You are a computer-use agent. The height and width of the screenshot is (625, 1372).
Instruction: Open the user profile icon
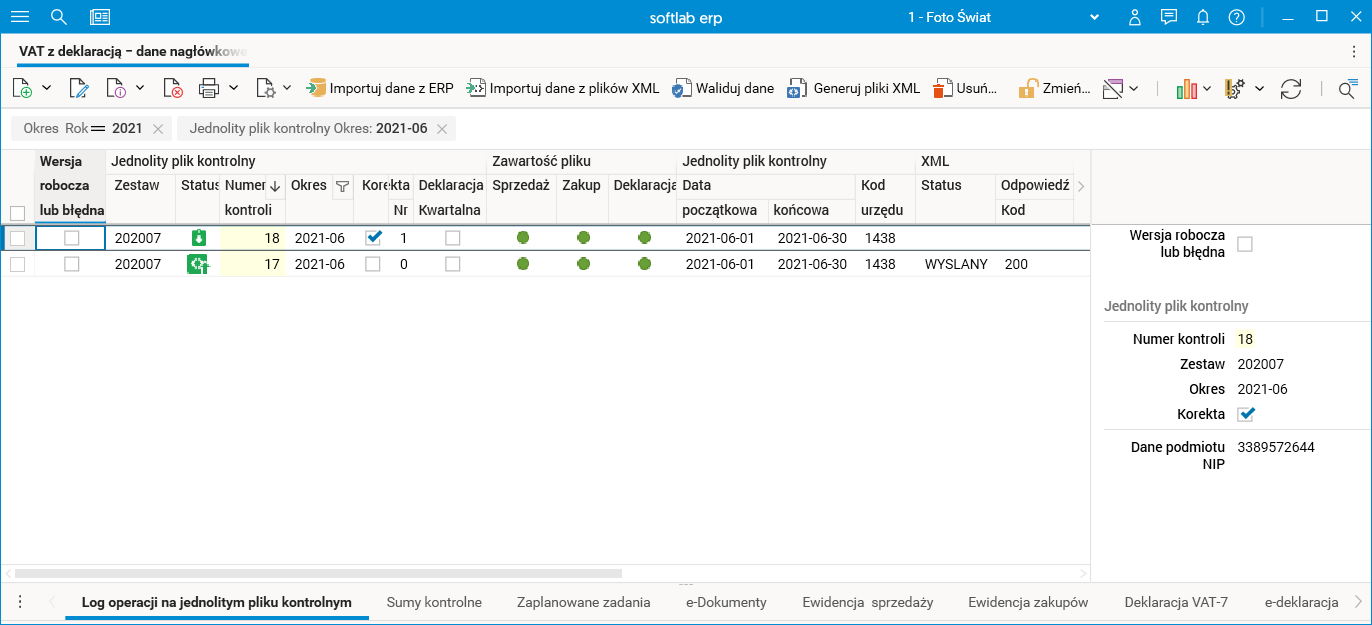pyautogui.click(x=1134, y=17)
